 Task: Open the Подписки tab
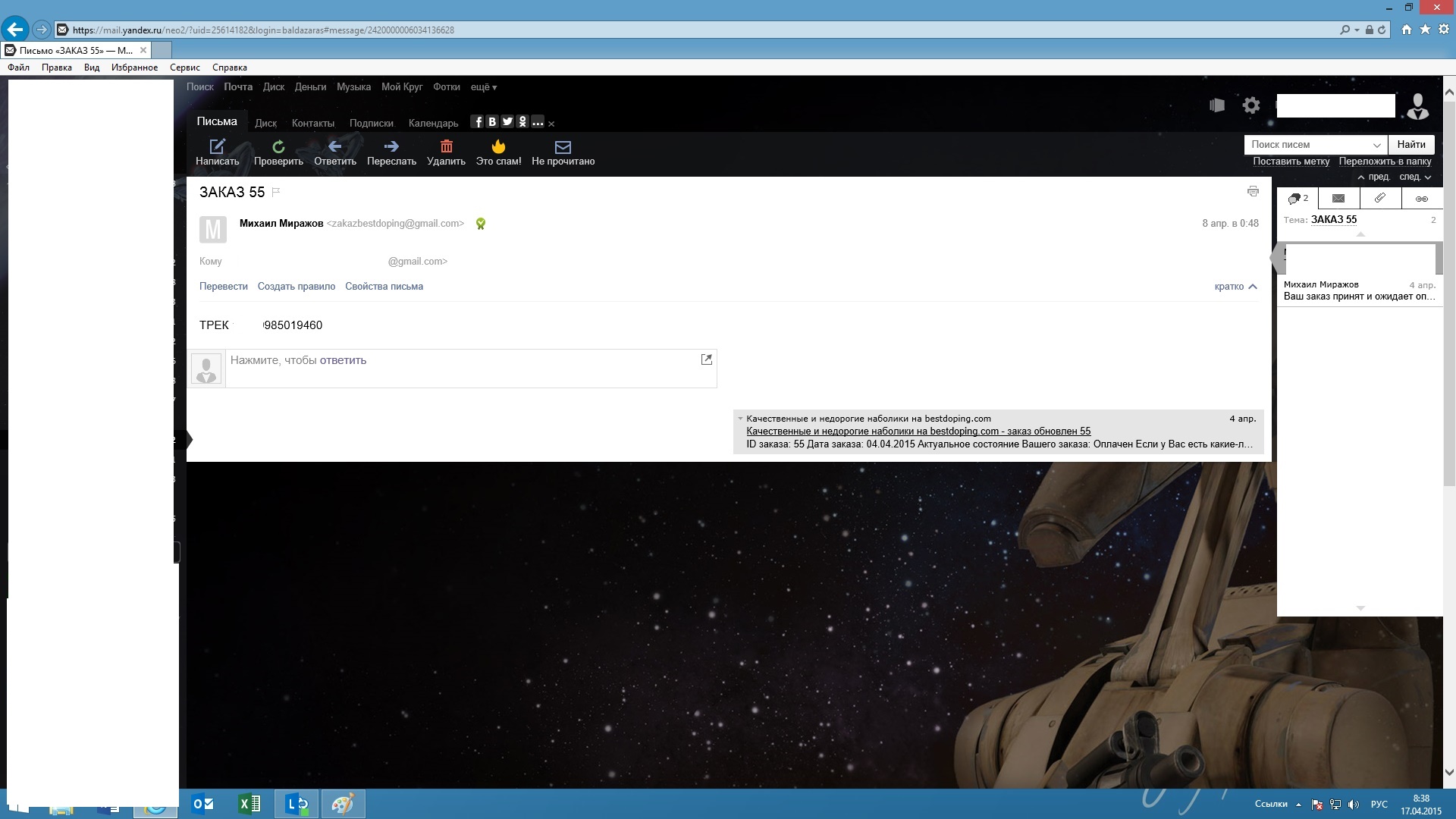(x=371, y=123)
